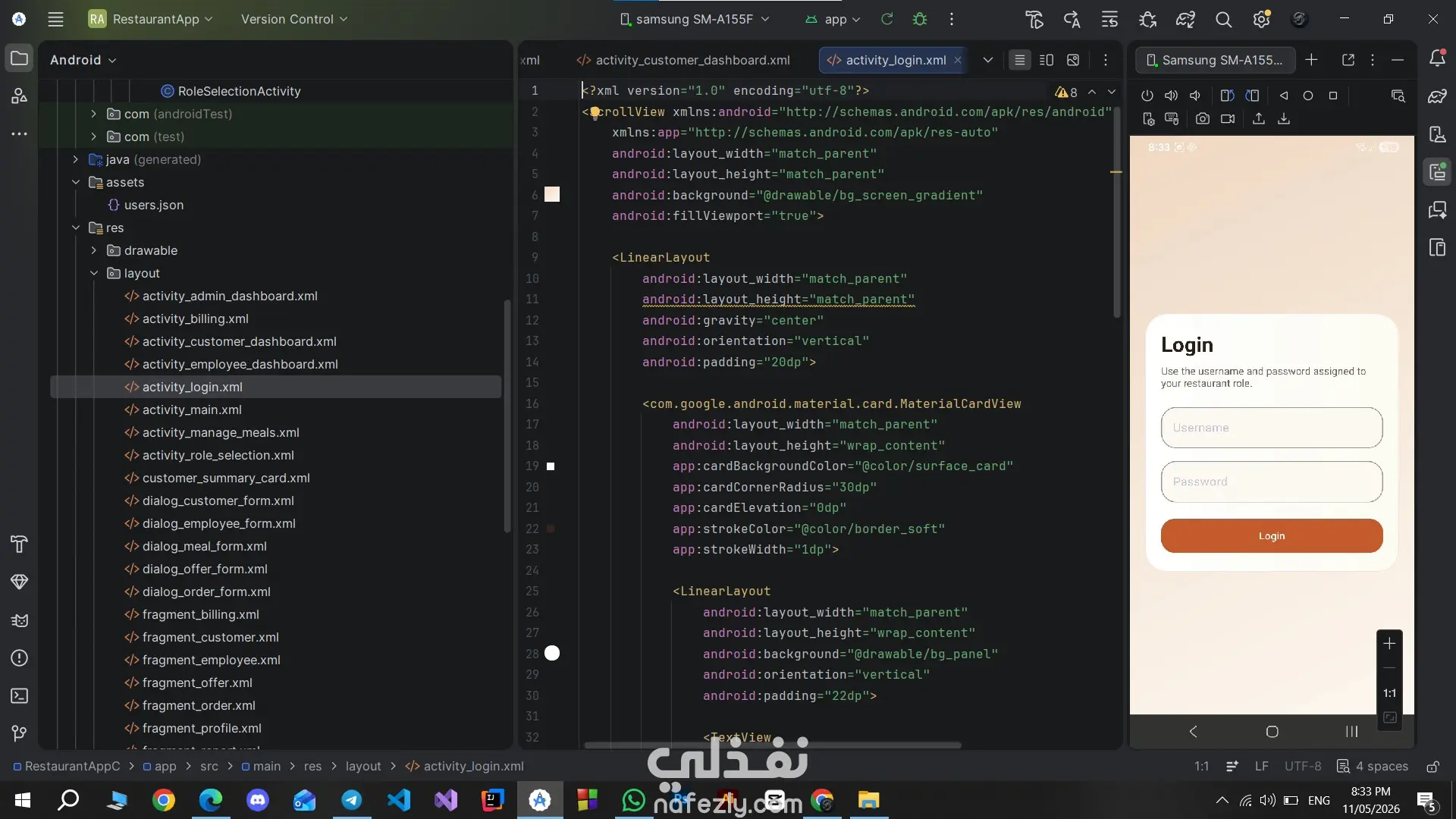
Task: Open the Notifications bell
Action: click(x=1437, y=58)
